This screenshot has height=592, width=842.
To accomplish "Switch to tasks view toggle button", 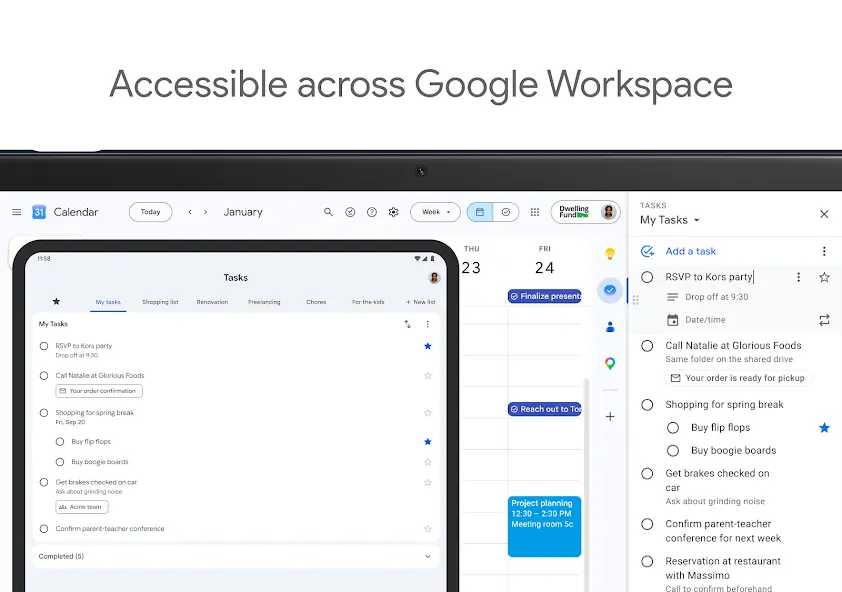I will (x=506, y=212).
